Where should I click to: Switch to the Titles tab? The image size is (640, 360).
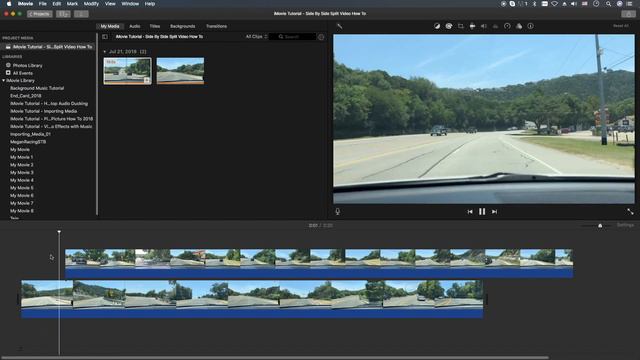155,26
